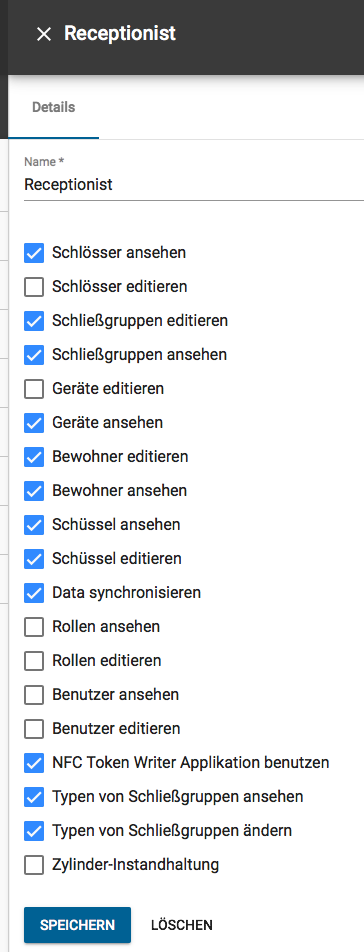Close the Receptionist panel with X
Image resolution: width=364 pixels, height=952 pixels.
coord(44,34)
